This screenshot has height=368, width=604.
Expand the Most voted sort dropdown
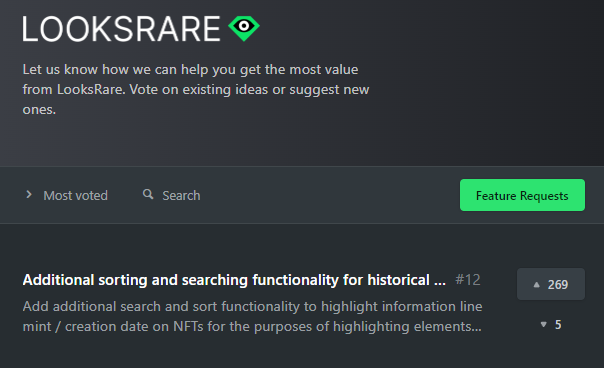coord(67,195)
